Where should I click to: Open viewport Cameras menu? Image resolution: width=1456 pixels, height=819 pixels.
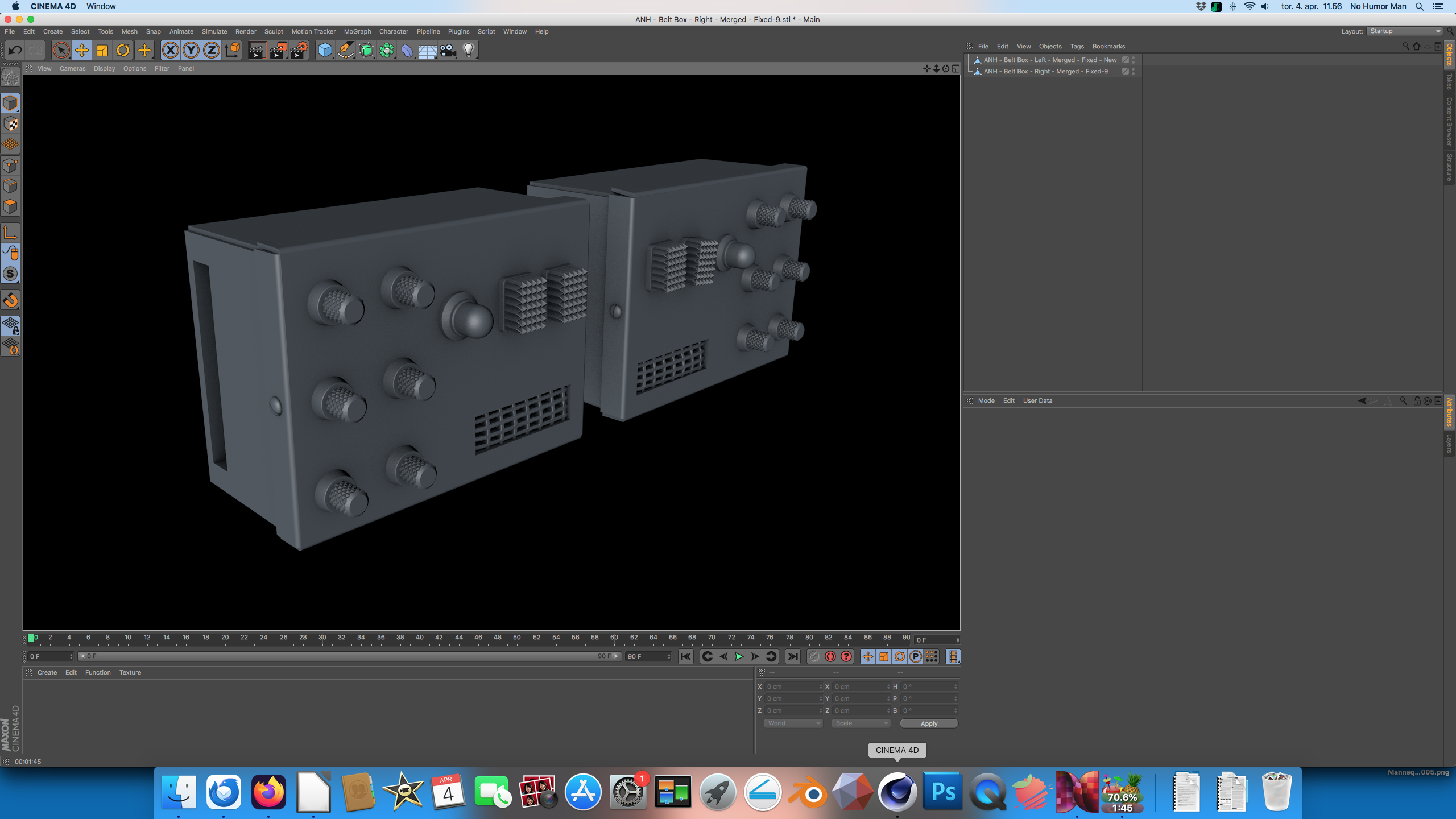pos(72,68)
